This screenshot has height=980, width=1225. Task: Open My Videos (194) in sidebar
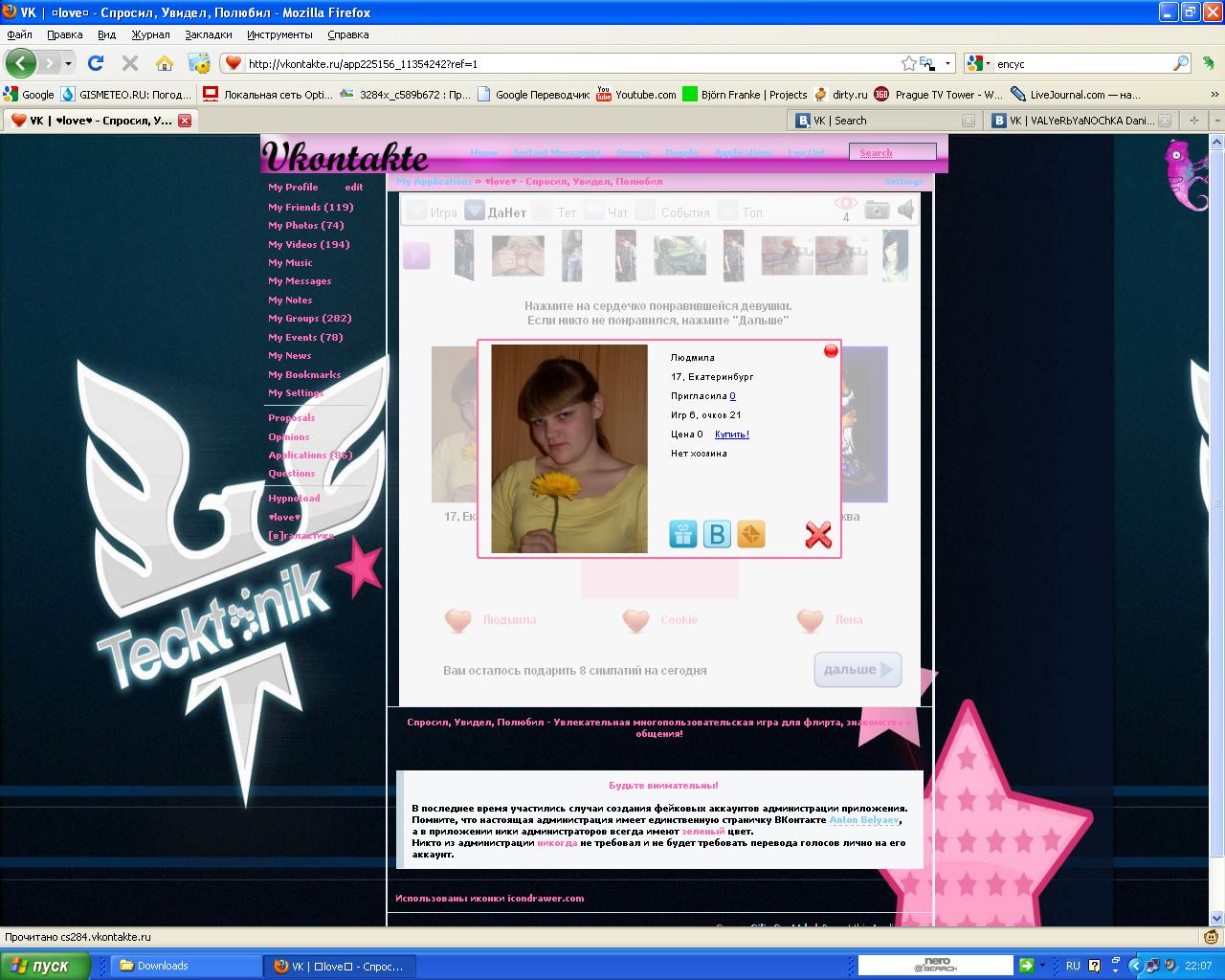click(309, 244)
